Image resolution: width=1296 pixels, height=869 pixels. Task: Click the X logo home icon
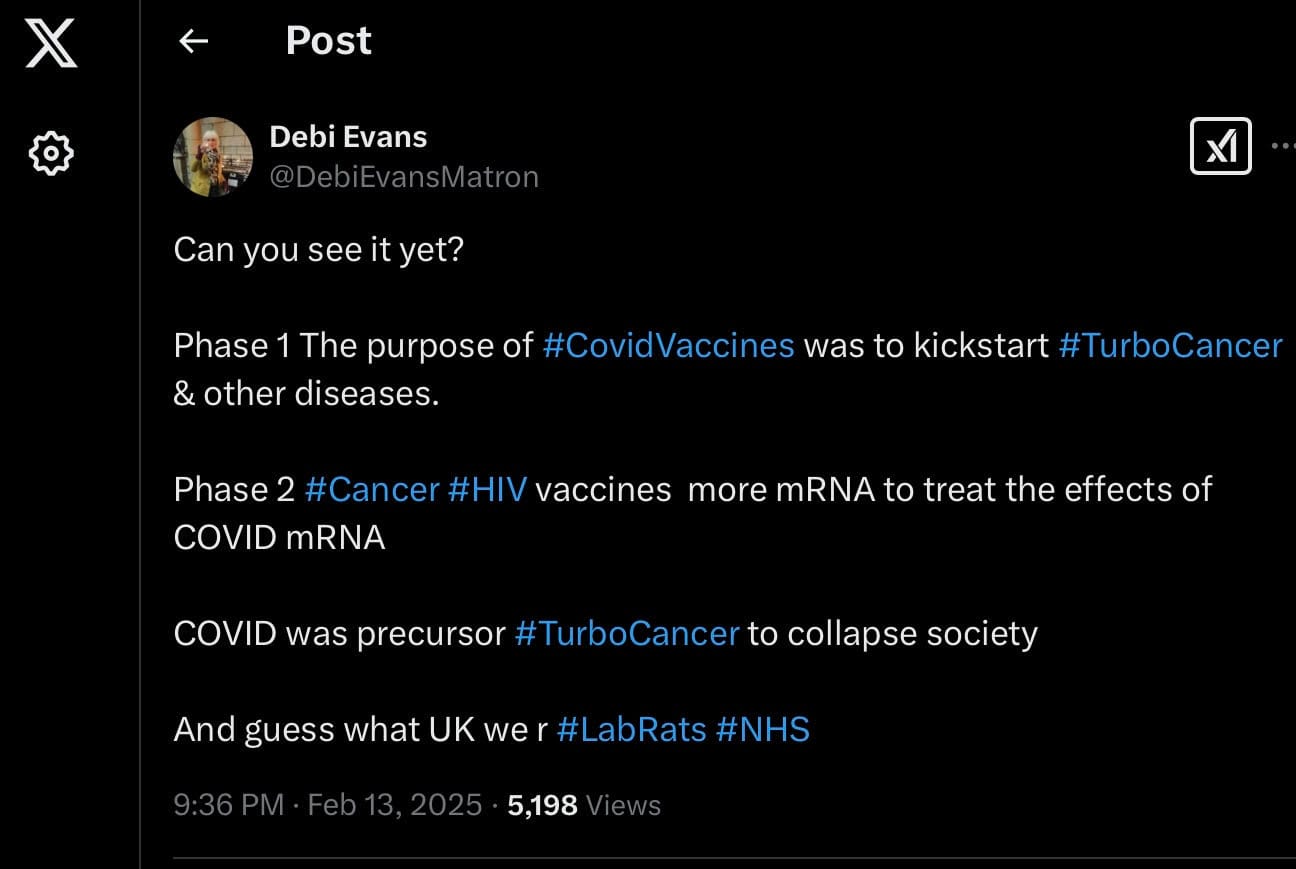[51, 45]
